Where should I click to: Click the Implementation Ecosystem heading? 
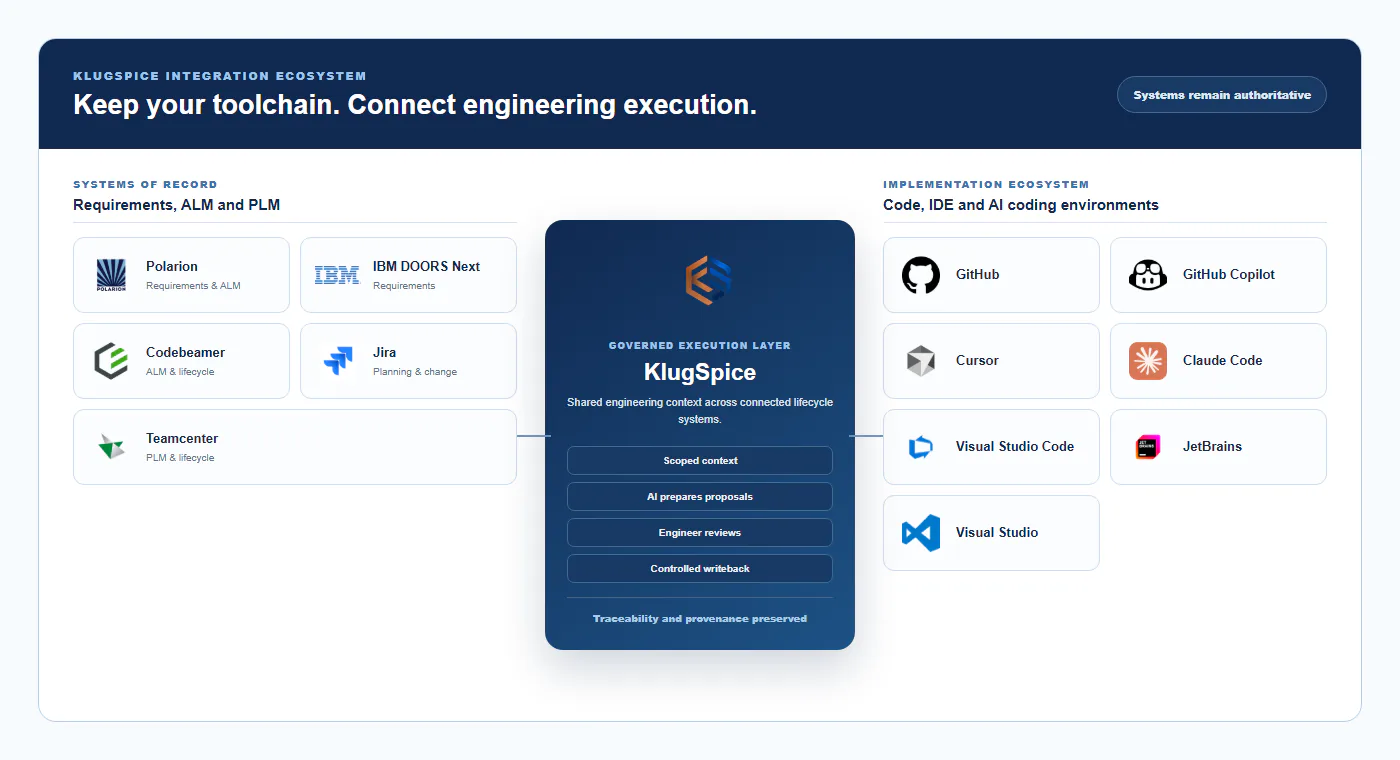(986, 185)
